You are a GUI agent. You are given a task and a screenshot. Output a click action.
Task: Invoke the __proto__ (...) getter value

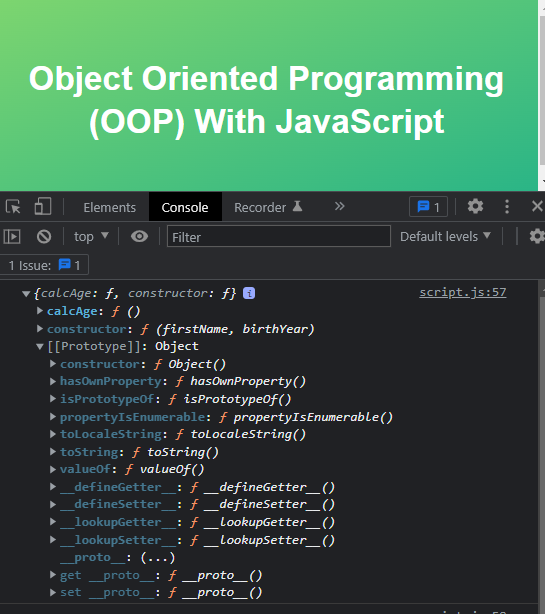tap(157, 557)
